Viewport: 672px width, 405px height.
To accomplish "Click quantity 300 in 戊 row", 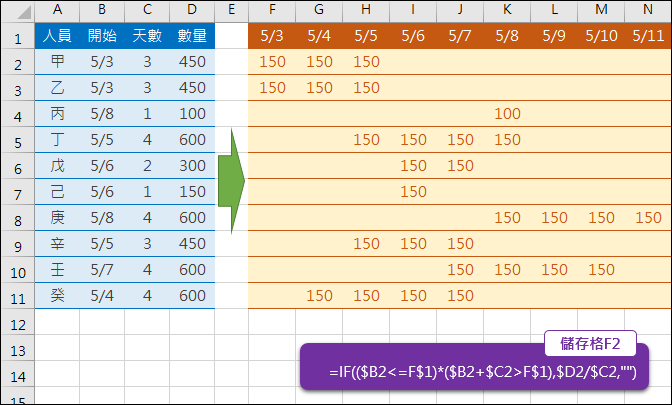I will 192,165.
